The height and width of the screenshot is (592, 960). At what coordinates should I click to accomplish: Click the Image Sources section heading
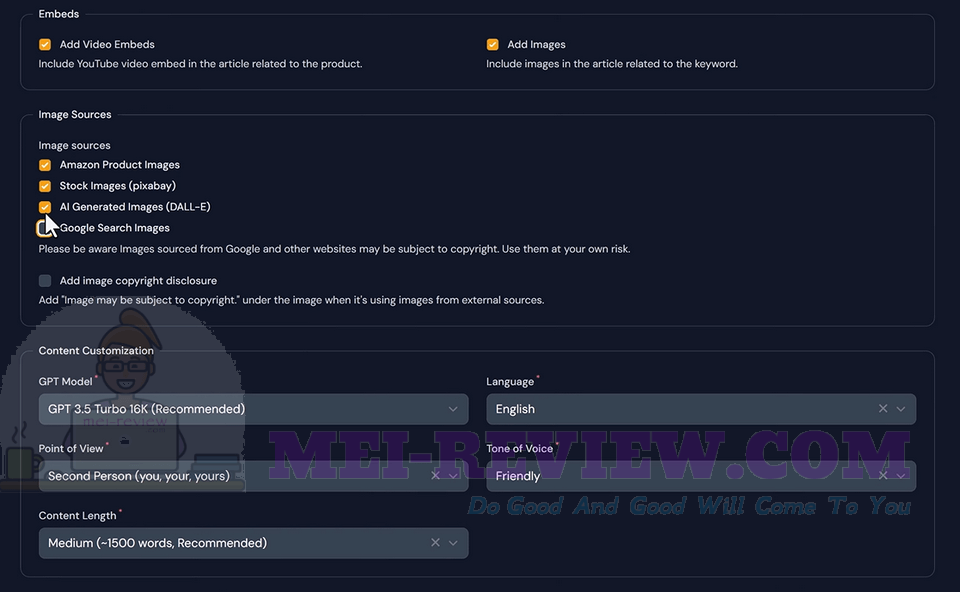coord(75,114)
